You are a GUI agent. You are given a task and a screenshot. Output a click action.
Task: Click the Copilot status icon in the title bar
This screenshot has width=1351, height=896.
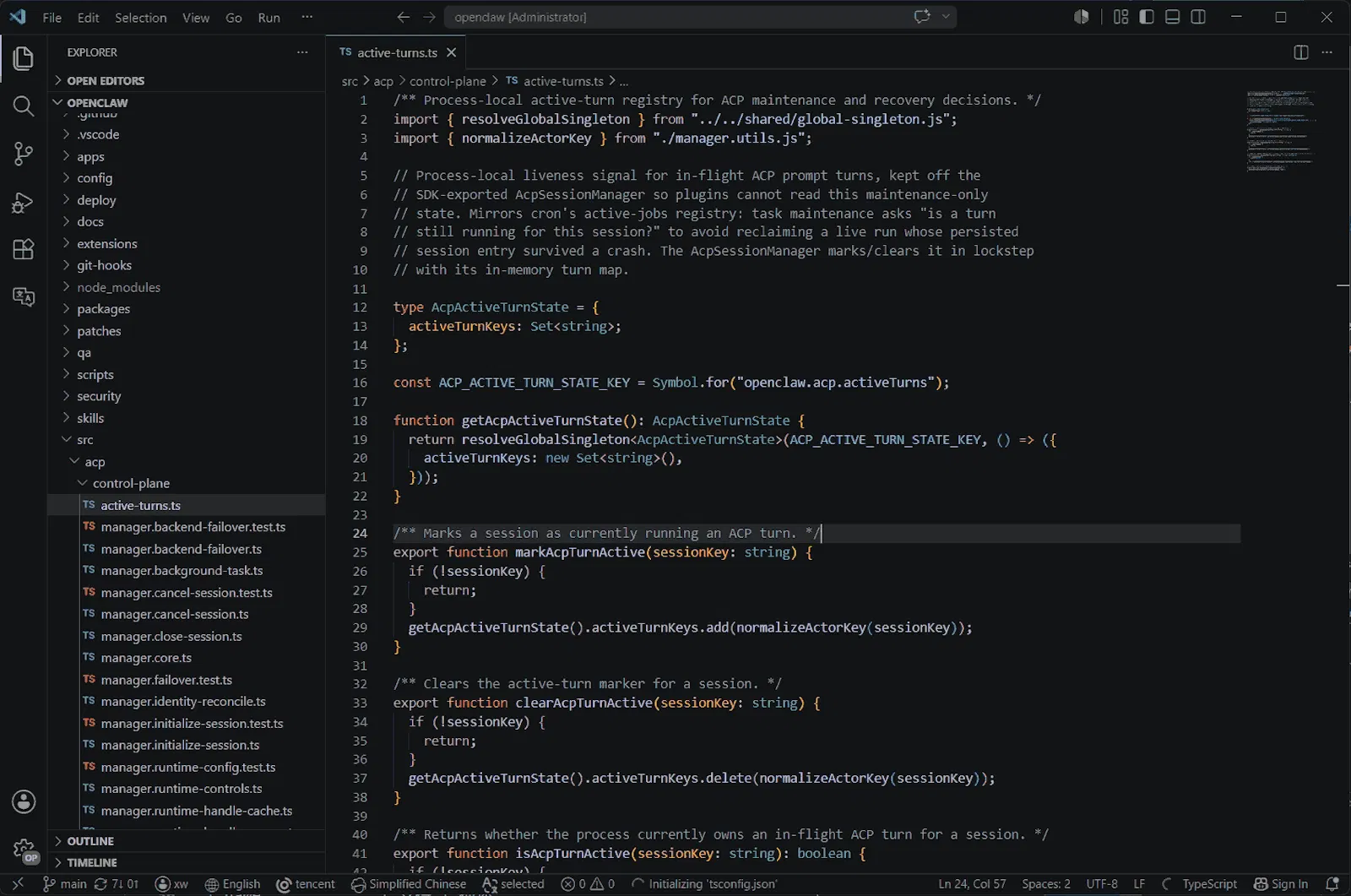point(1082,17)
